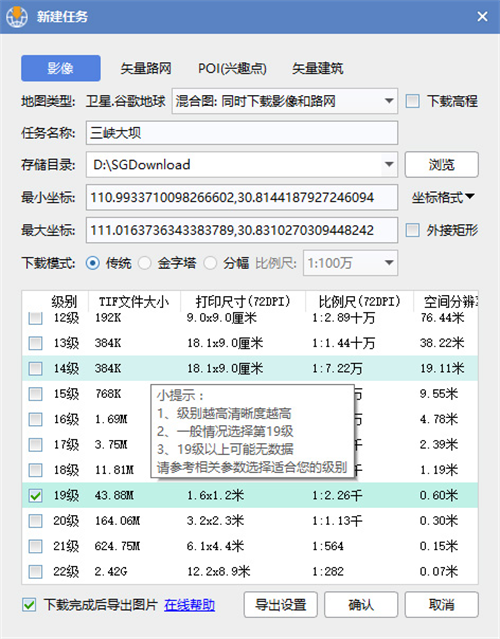Click the 确认 button
This screenshot has height=639, width=500.
pos(361,605)
